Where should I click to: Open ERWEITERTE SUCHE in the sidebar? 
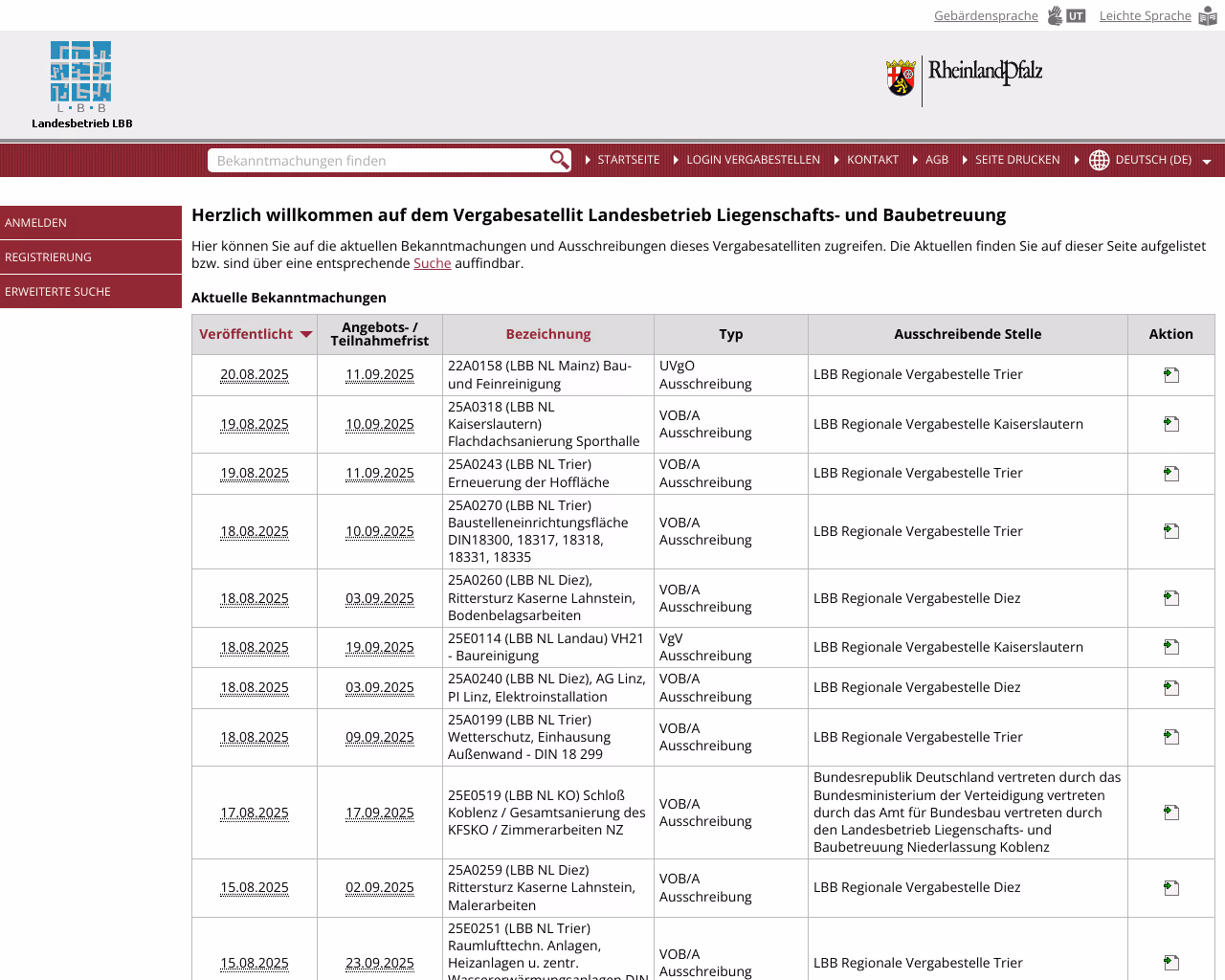(60, 291)
